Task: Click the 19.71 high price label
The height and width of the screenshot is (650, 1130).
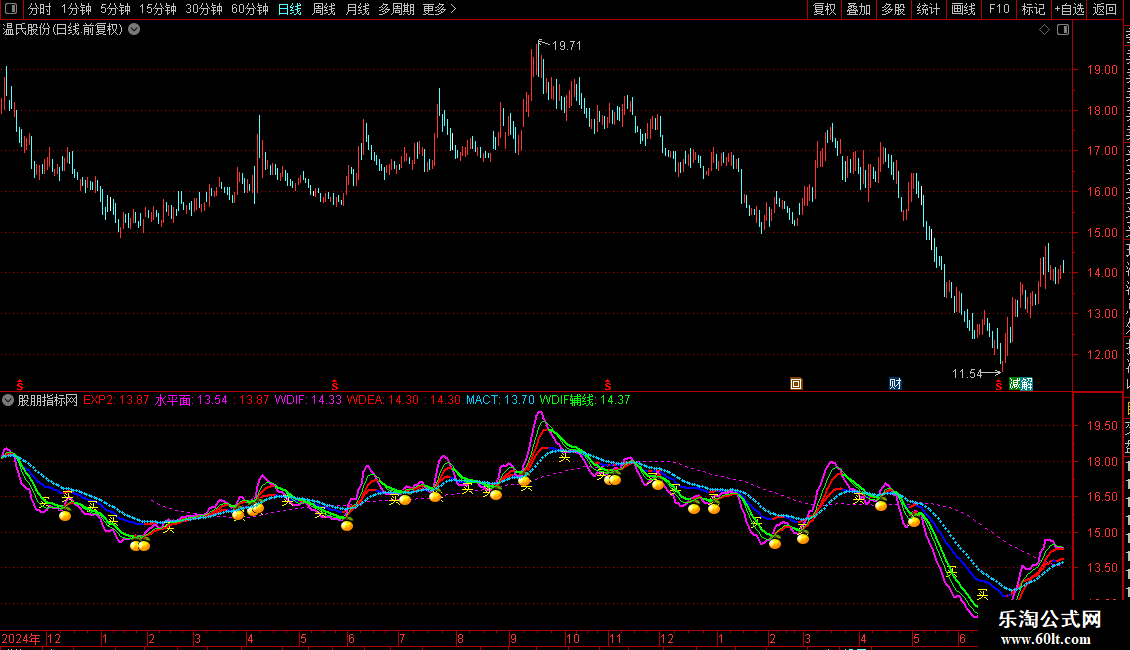Action: click(x=566, y=45)
